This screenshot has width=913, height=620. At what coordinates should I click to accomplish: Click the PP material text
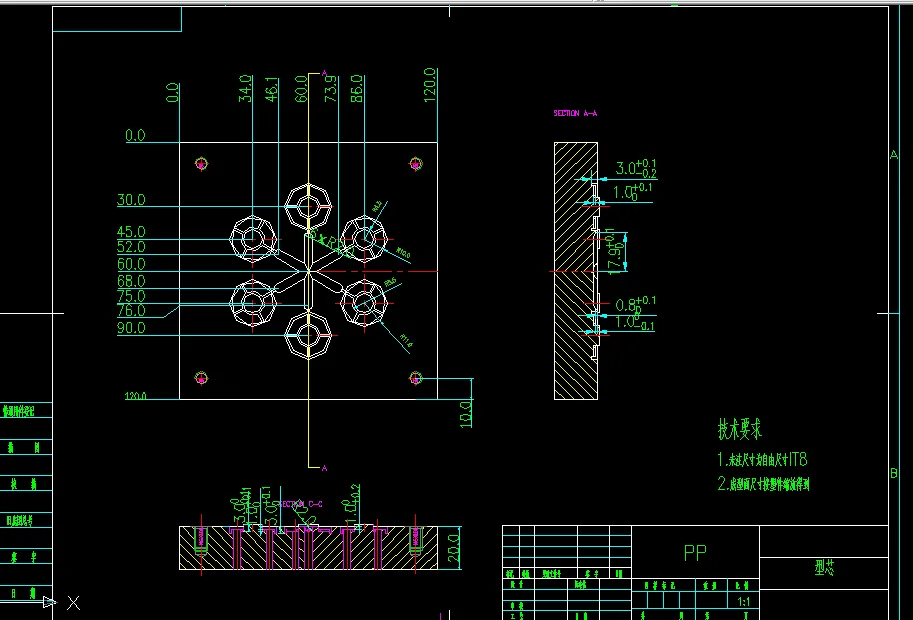695,552
